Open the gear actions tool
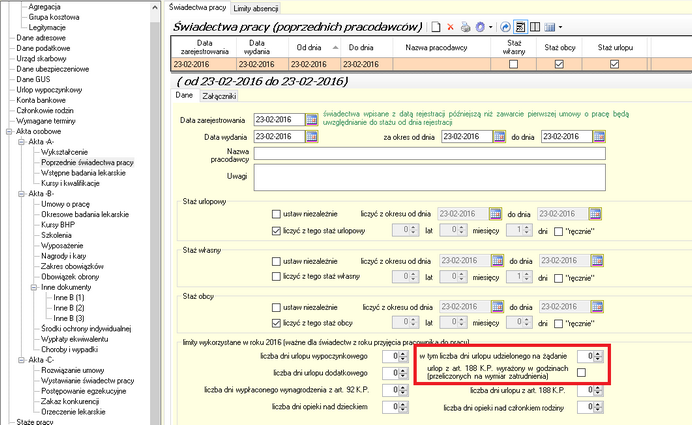 pos(480,27)
